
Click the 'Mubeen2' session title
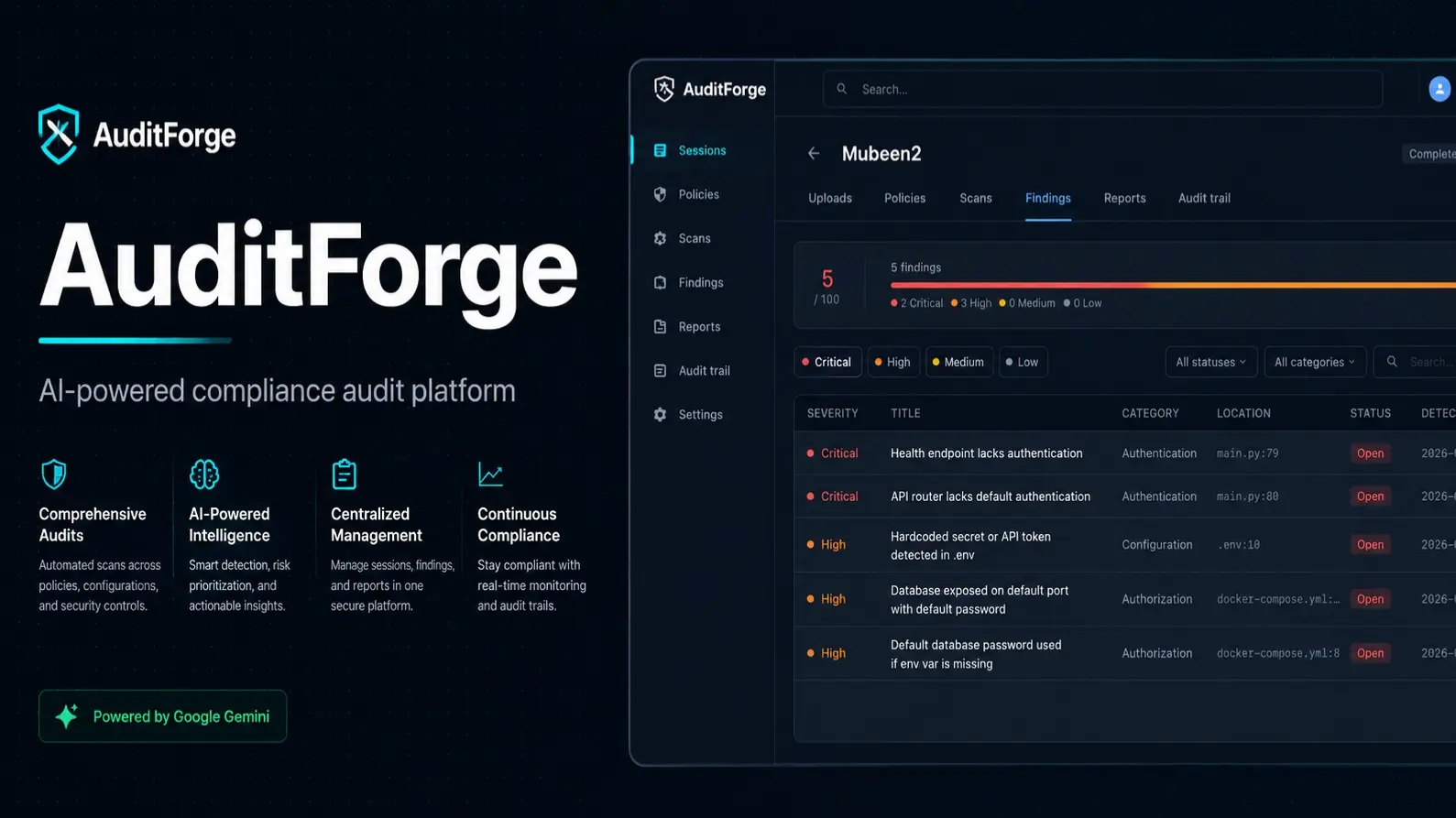point(881,154)
